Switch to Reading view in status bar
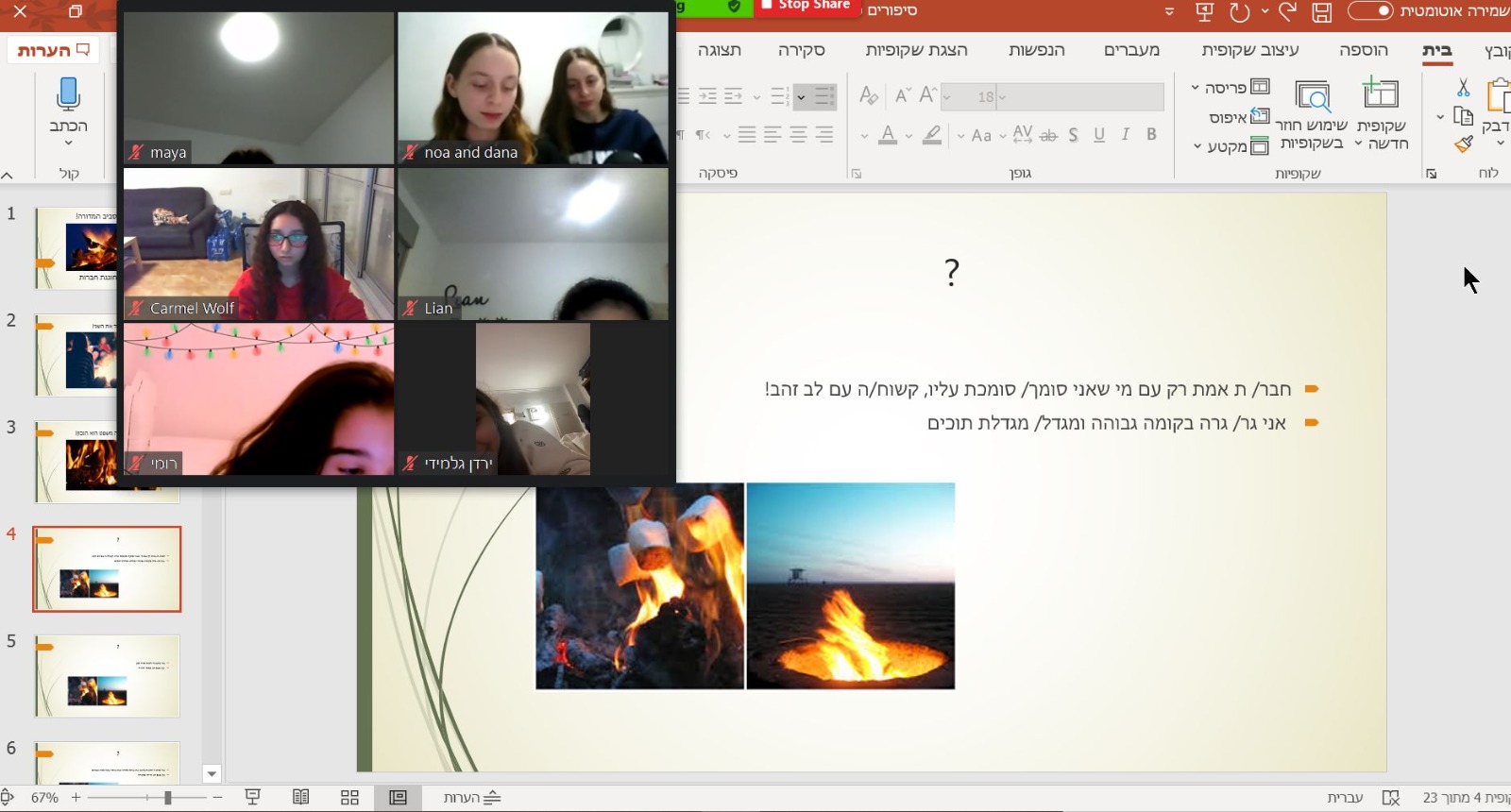1511x812 pixels. [301, 798]
